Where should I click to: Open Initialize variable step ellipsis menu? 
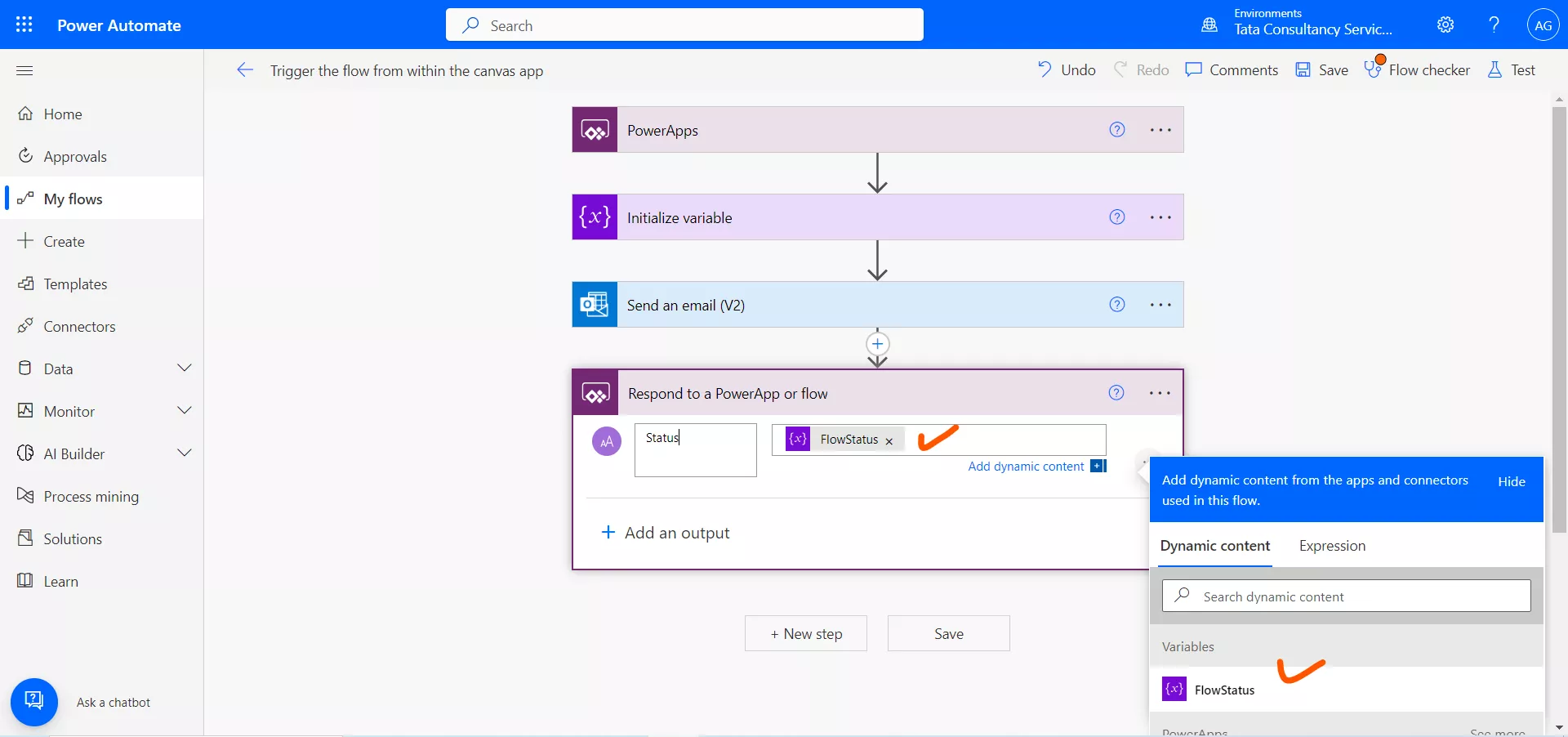coord(1160,217)
